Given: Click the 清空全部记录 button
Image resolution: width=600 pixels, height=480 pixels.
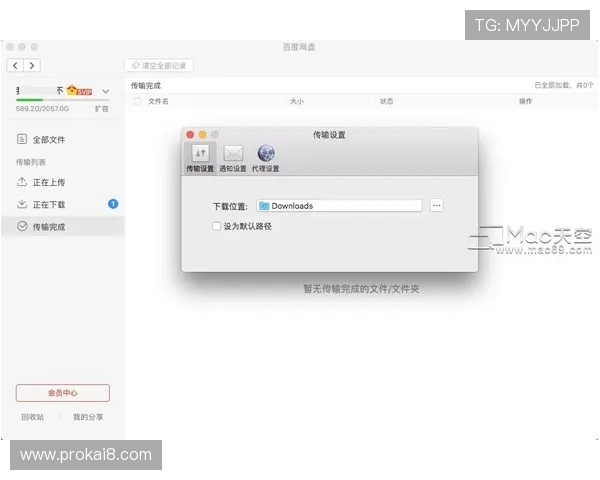Looking at the screenshot, I should click(160, 65).
